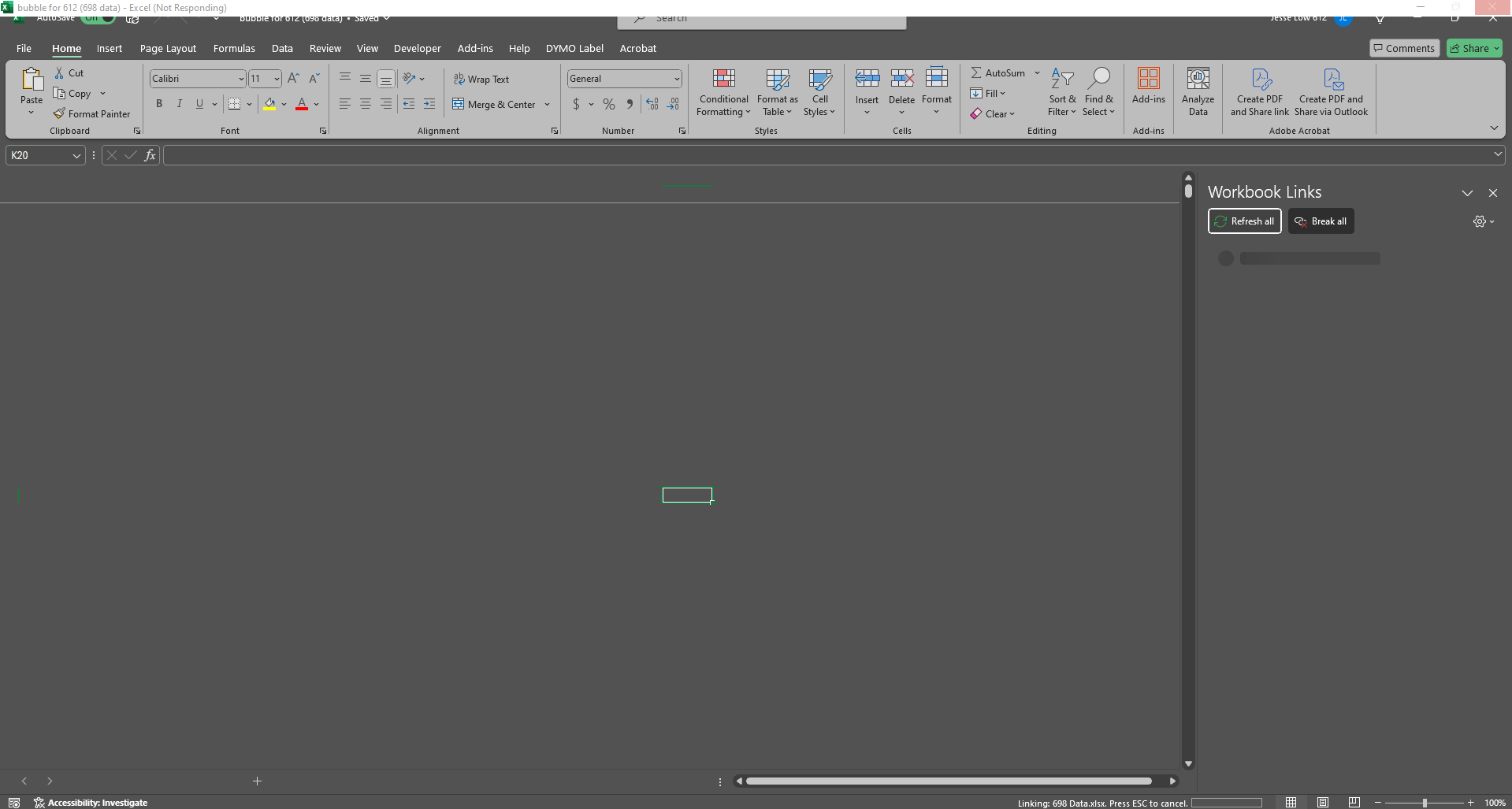The width and height of the screenshot is (1512, 809).
Task: Toggle middle vertical alignment
Action: coord(366,78)
